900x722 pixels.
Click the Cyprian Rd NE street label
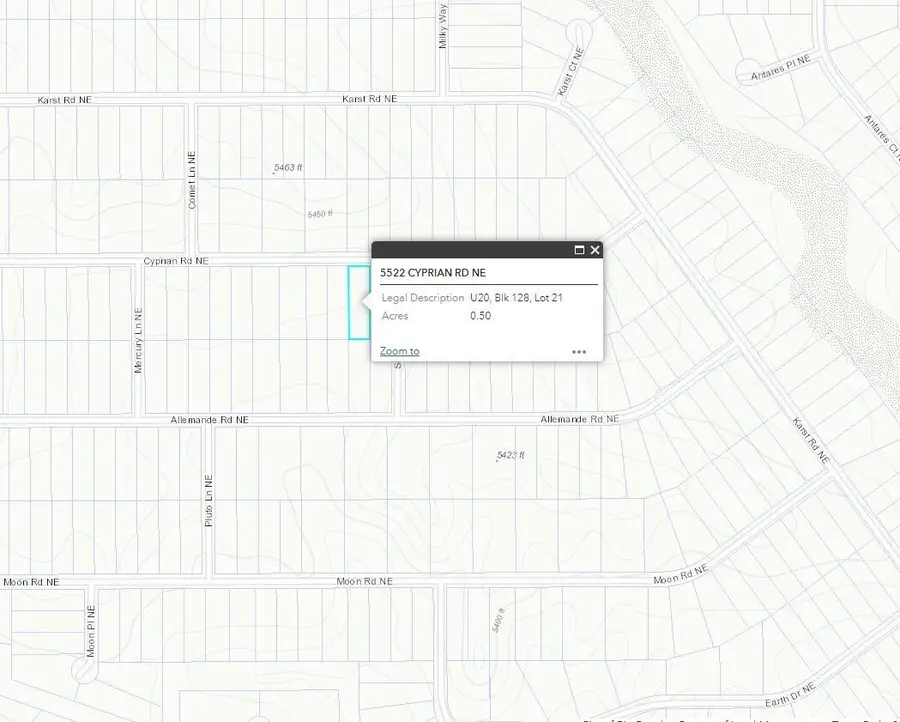tap(176, 260)
